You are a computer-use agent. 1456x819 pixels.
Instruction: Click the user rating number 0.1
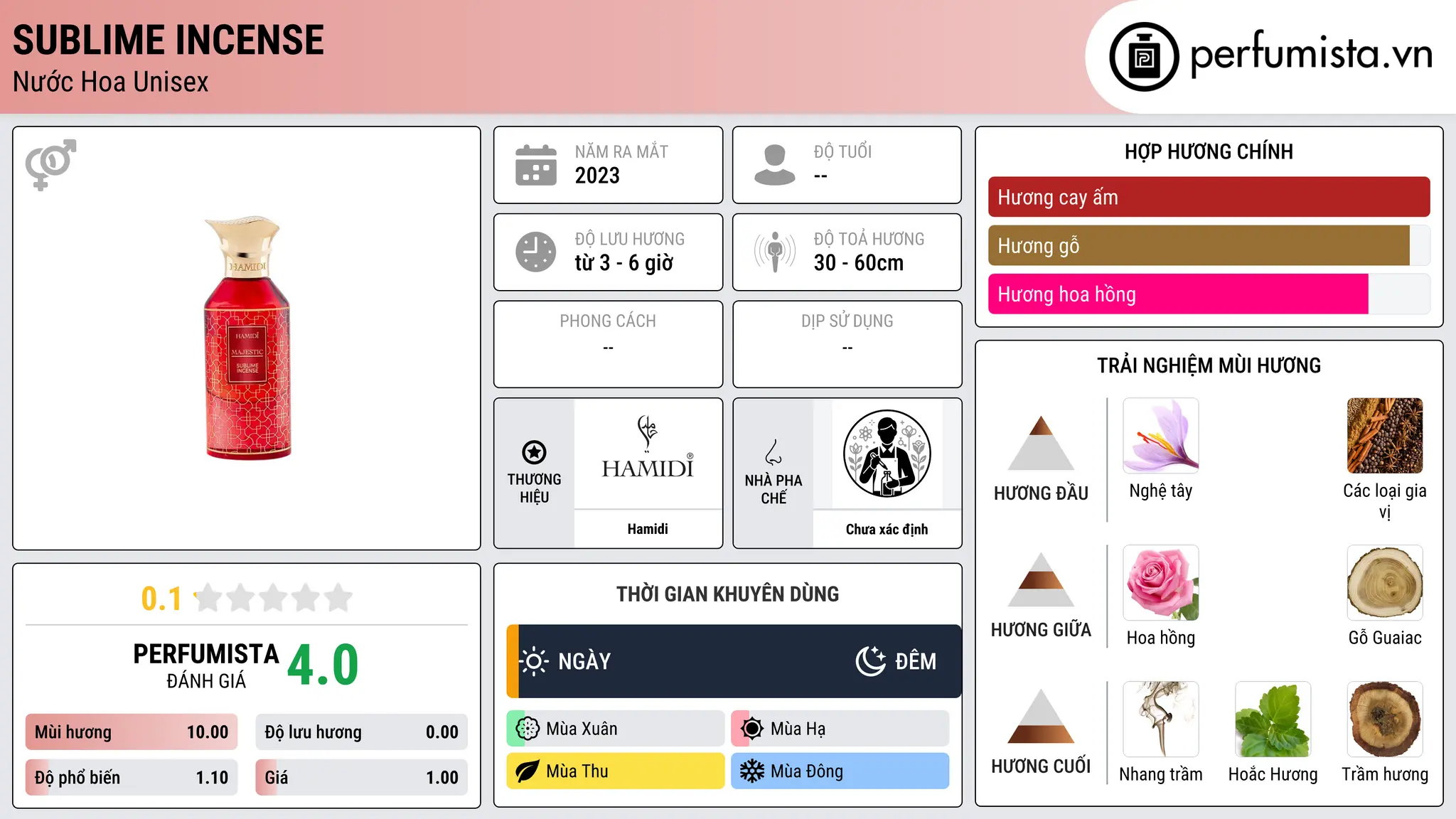161,599
